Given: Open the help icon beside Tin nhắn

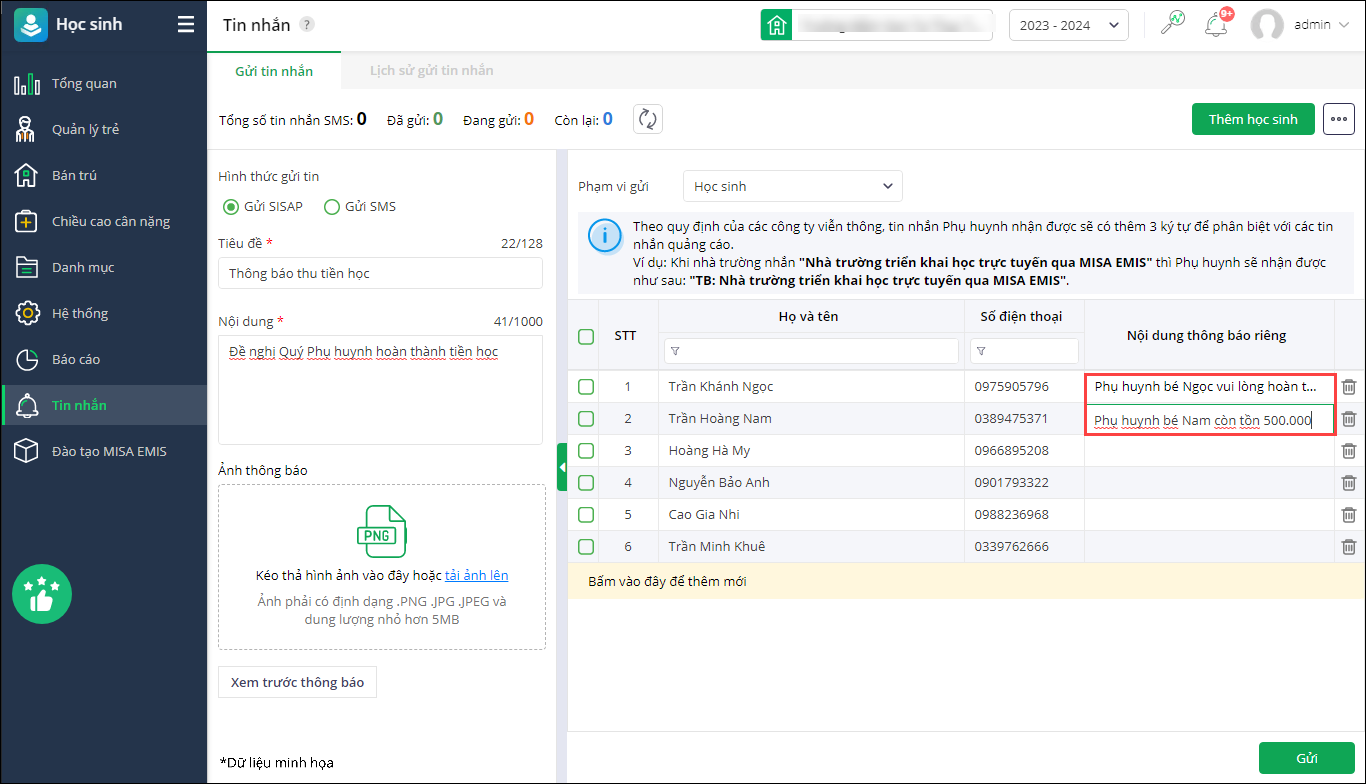Looking at the screenshot, I should point(307,25).
